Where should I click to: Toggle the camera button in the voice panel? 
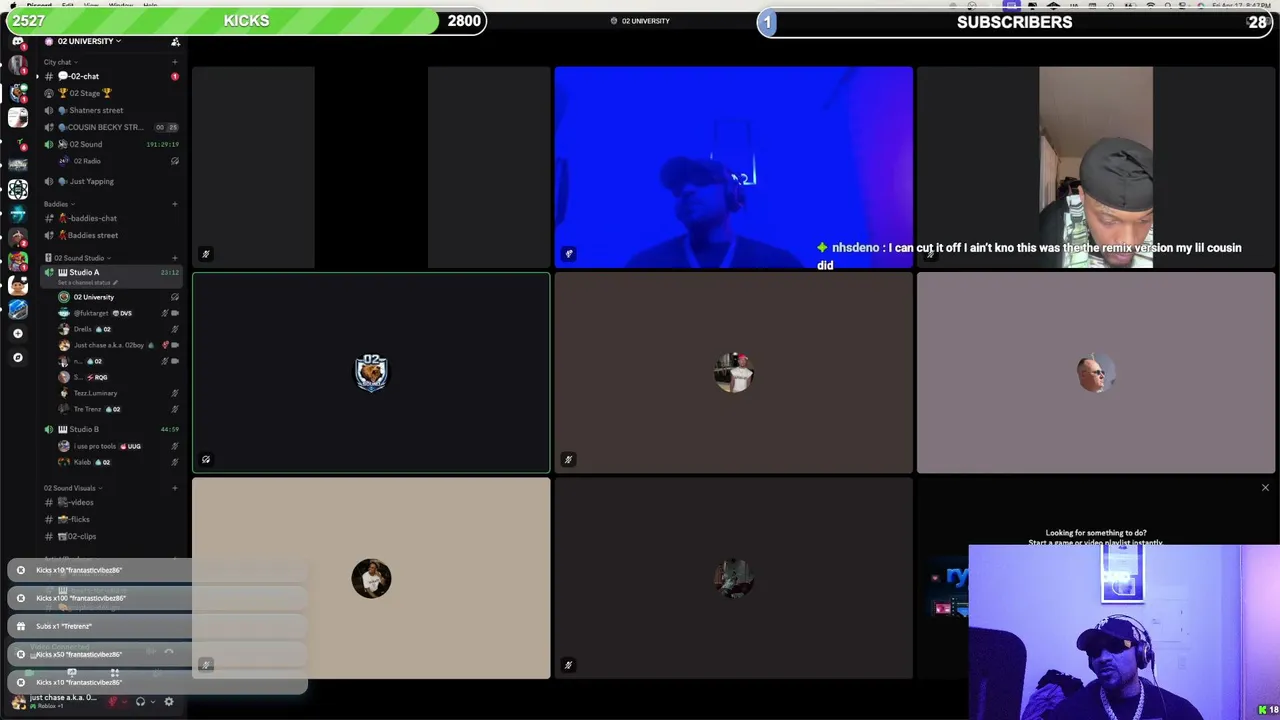pos(30,673)
